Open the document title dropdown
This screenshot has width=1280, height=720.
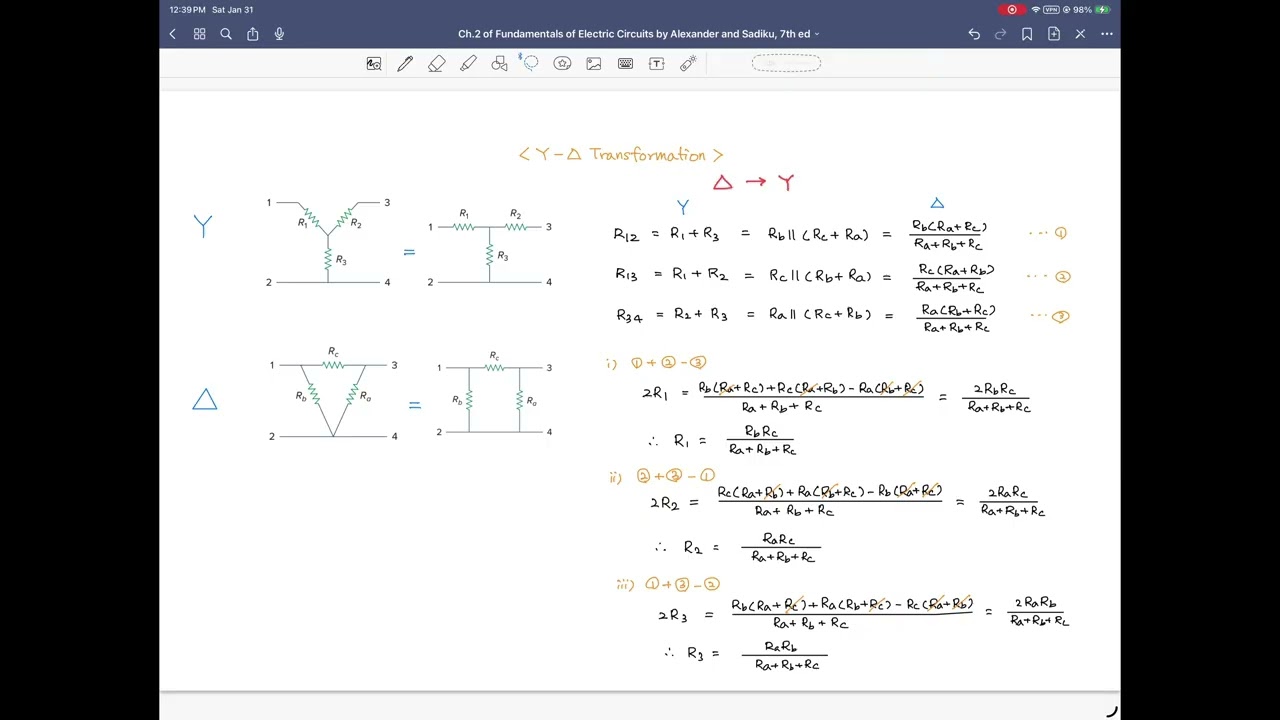pyautogui.click(x=638, y=34)
